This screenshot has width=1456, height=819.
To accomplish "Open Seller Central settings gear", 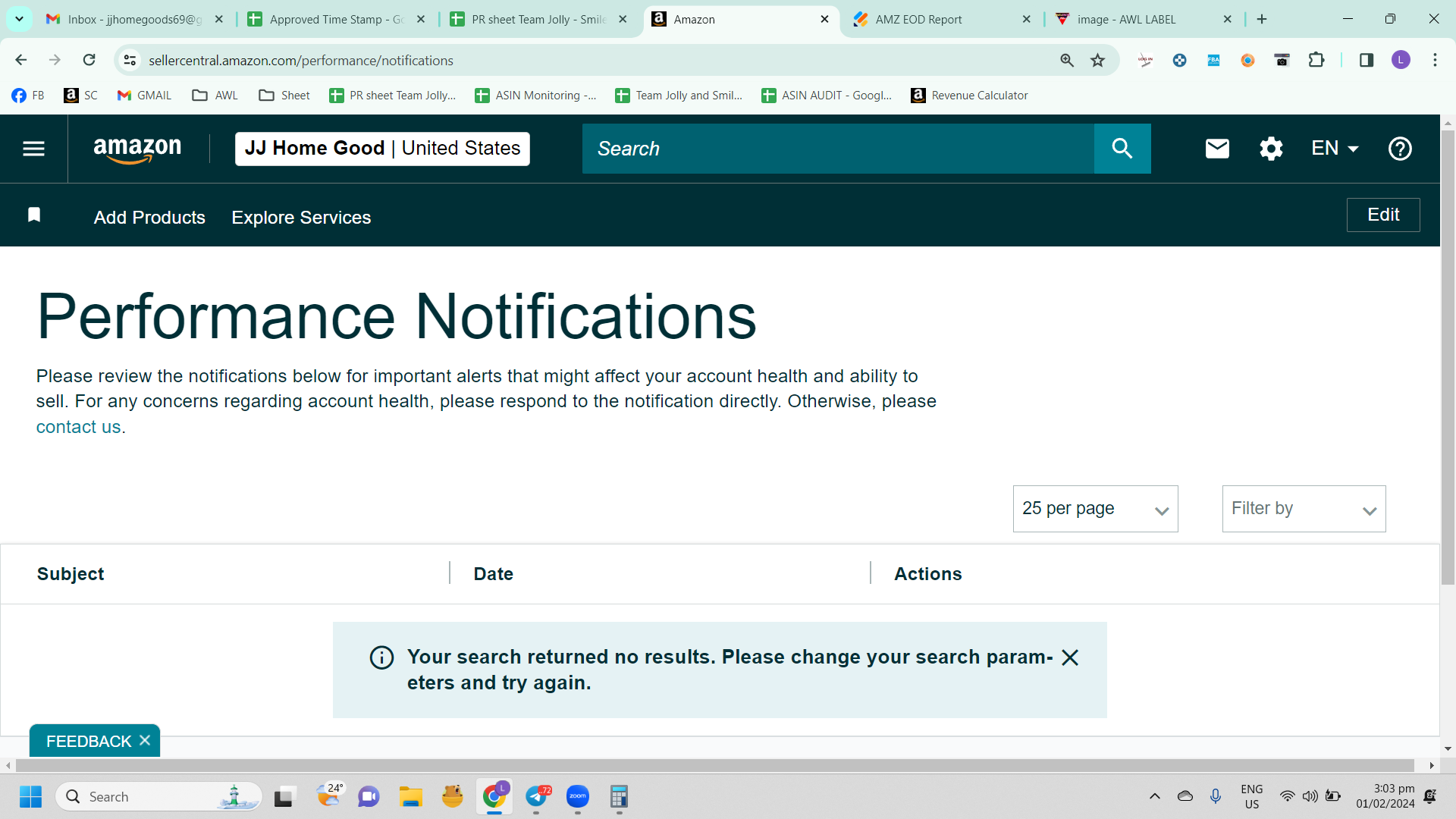I will [1271, 149].
